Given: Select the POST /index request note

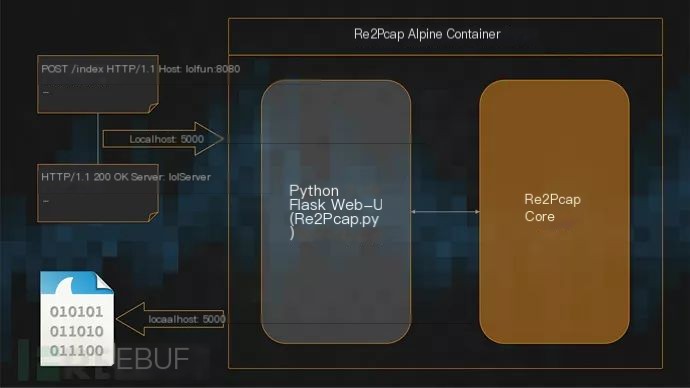Looking at the screenshot, I should 98,84.
